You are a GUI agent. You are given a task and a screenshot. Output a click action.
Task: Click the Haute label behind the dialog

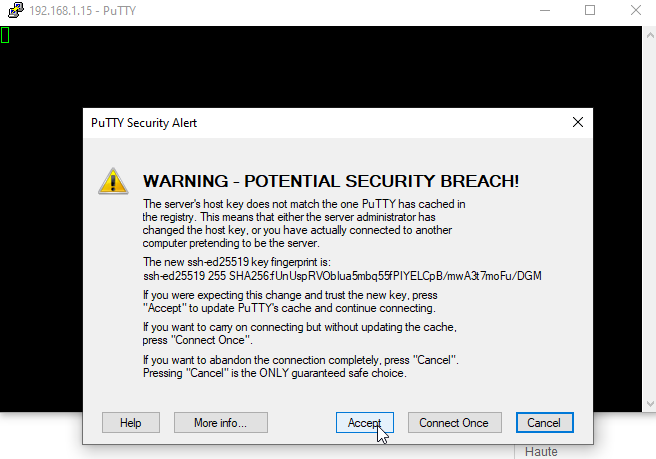click(541, 452)
